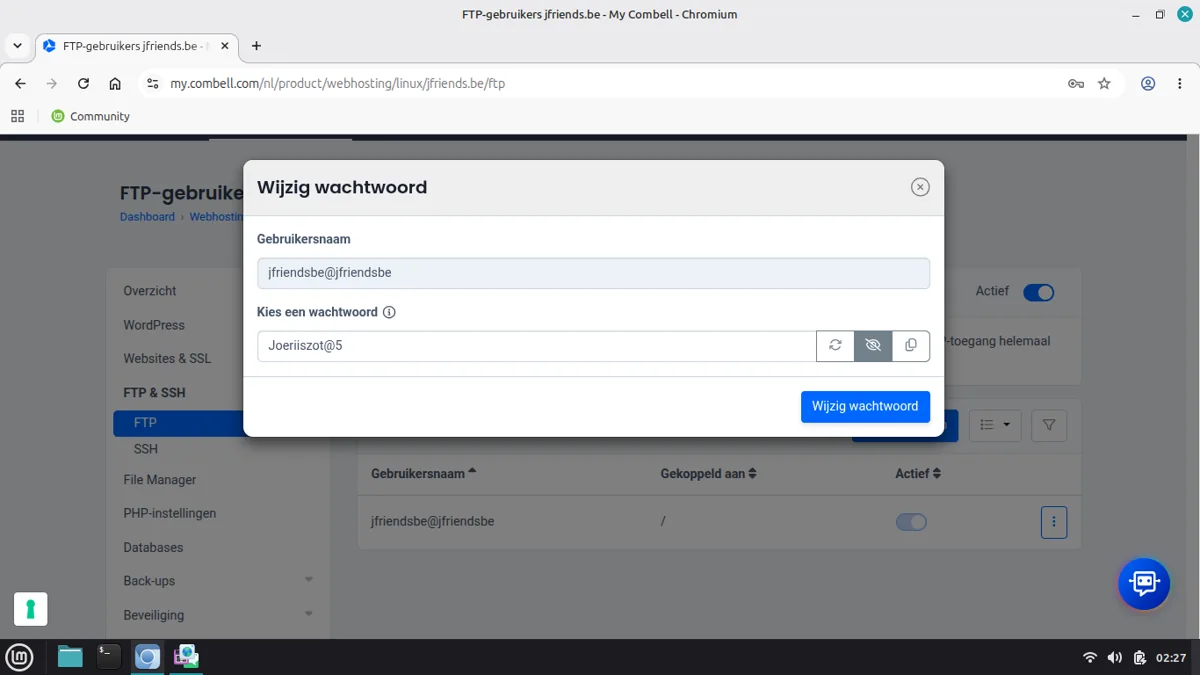Generate a new random password
The height and width of the screenshot is (675, 1200).
click(835, 346)
